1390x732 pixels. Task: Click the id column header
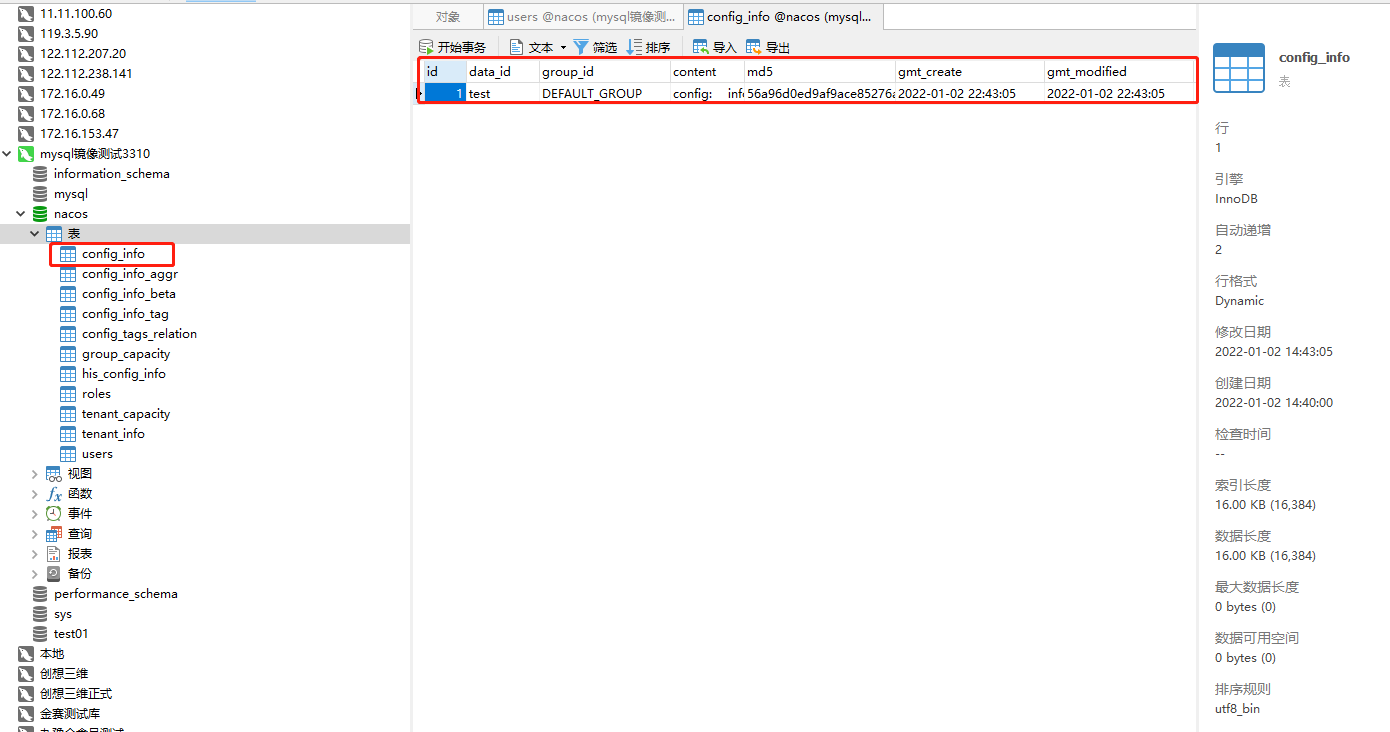click(x=445, y=72)
